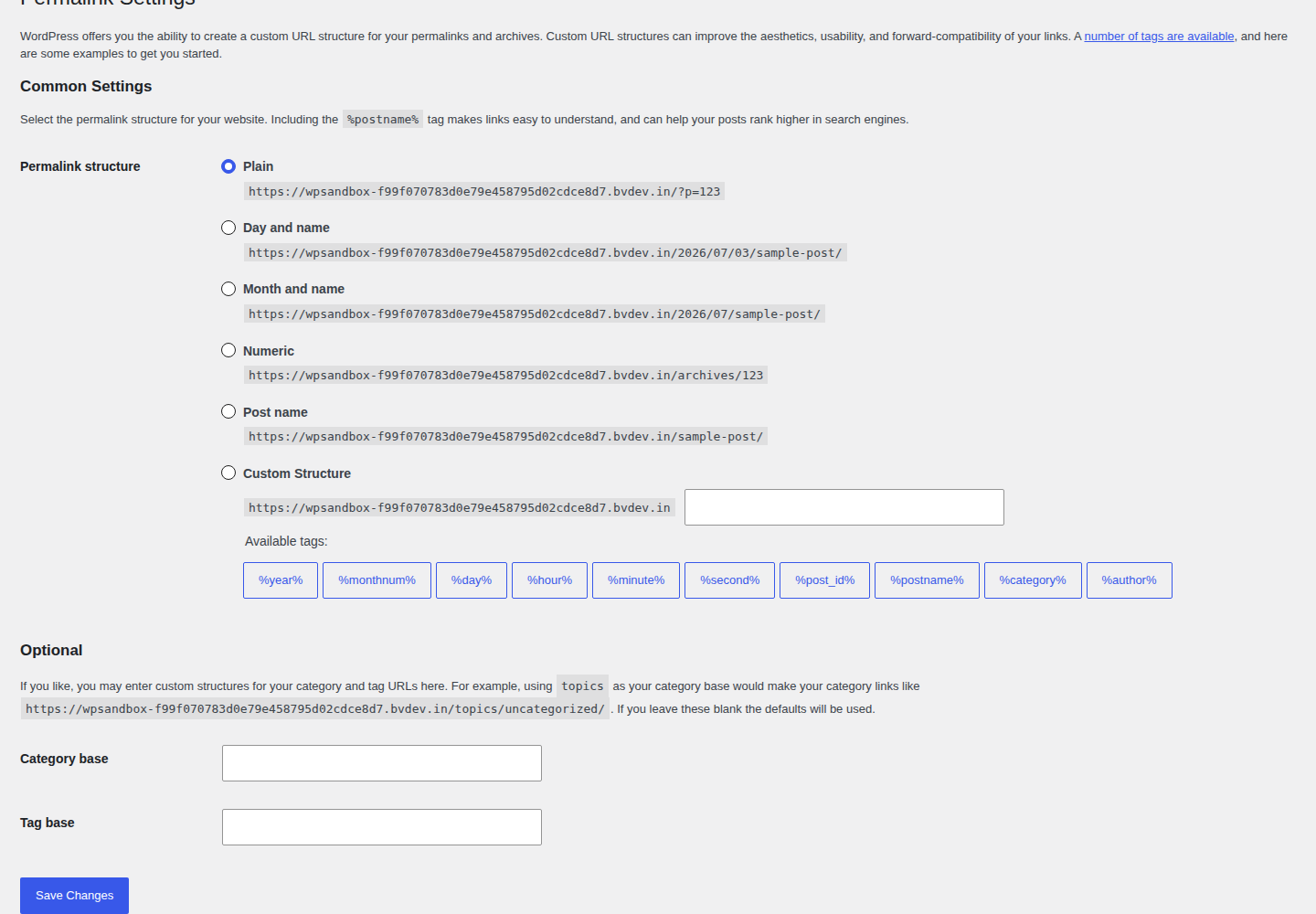Click the Save Changes button
The height and width of the screenshot is (914, 1316).
click(74, 896)
